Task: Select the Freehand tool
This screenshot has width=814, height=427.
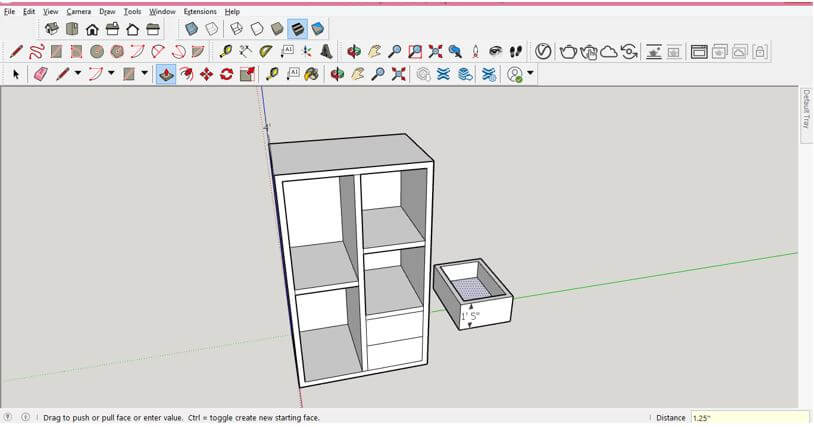Action: pyautogui.click(x=36, y=51)
